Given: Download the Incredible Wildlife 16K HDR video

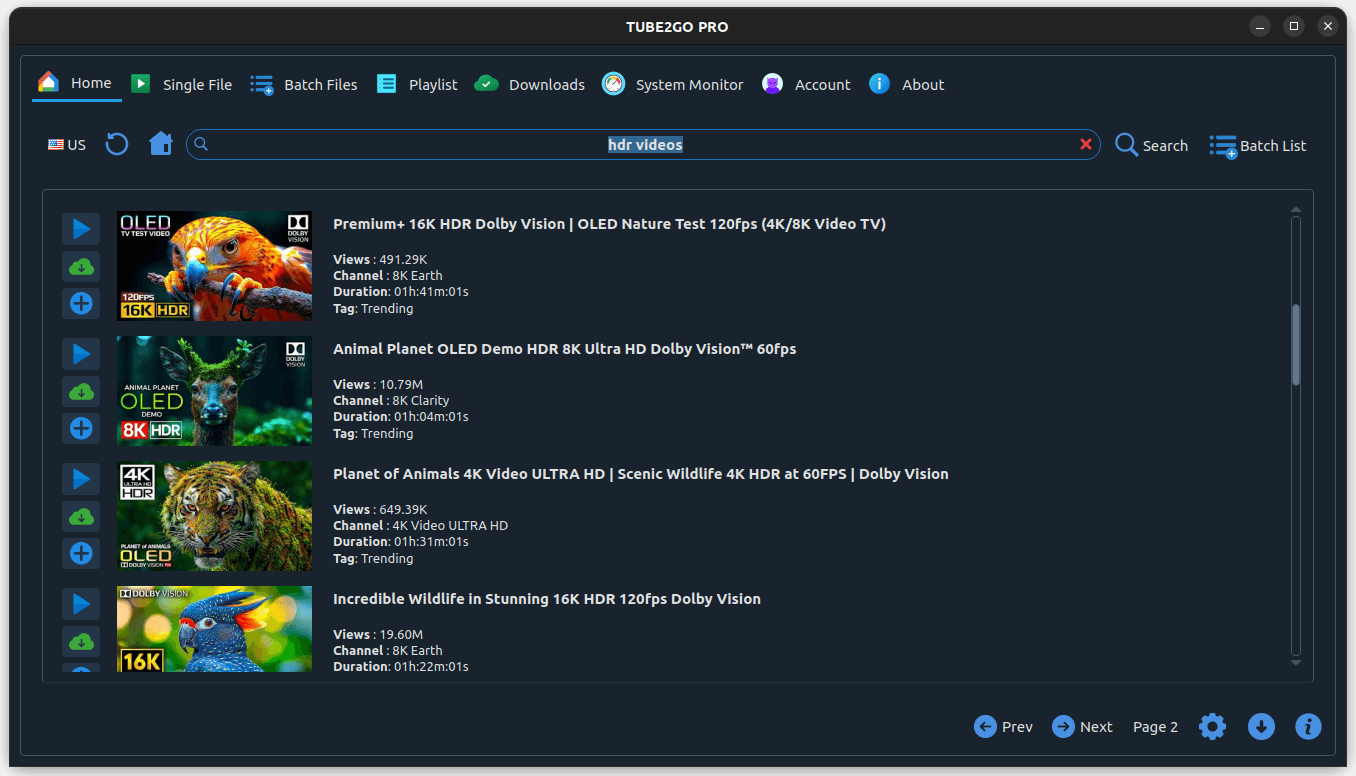Looking at the screenshot, I should 81,641.
